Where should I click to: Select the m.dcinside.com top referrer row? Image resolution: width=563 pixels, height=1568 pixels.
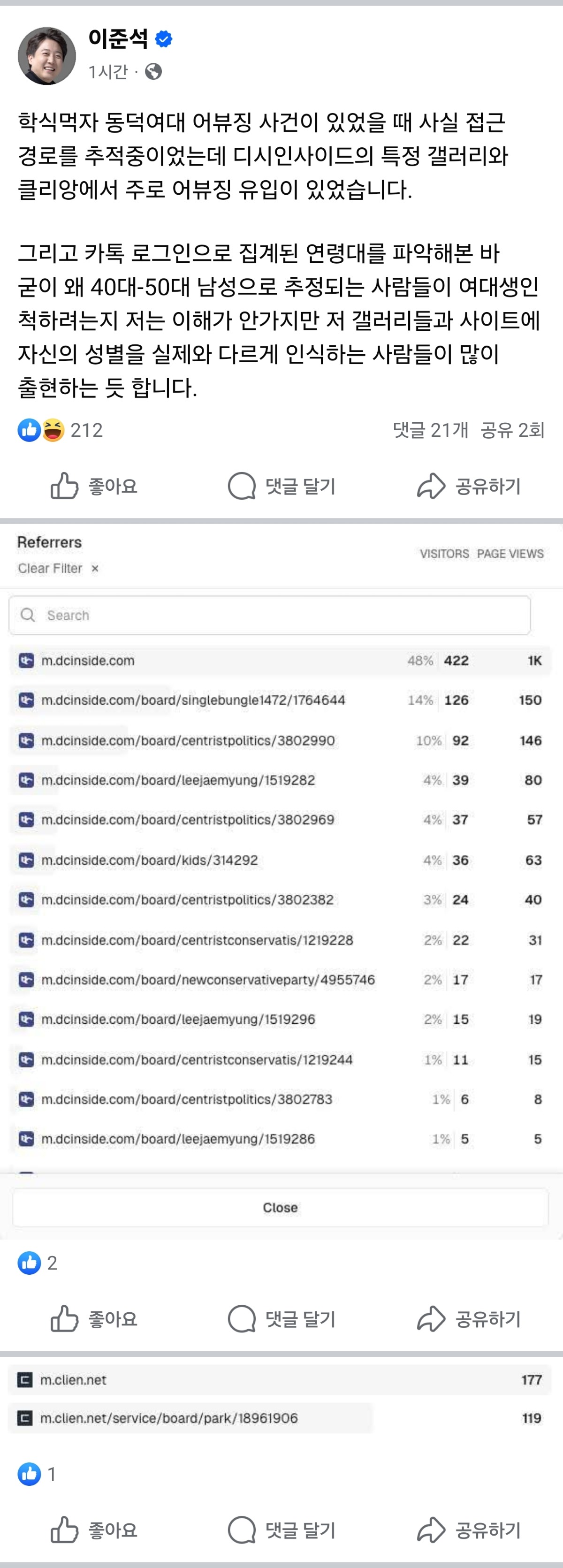tap(88, 661)
